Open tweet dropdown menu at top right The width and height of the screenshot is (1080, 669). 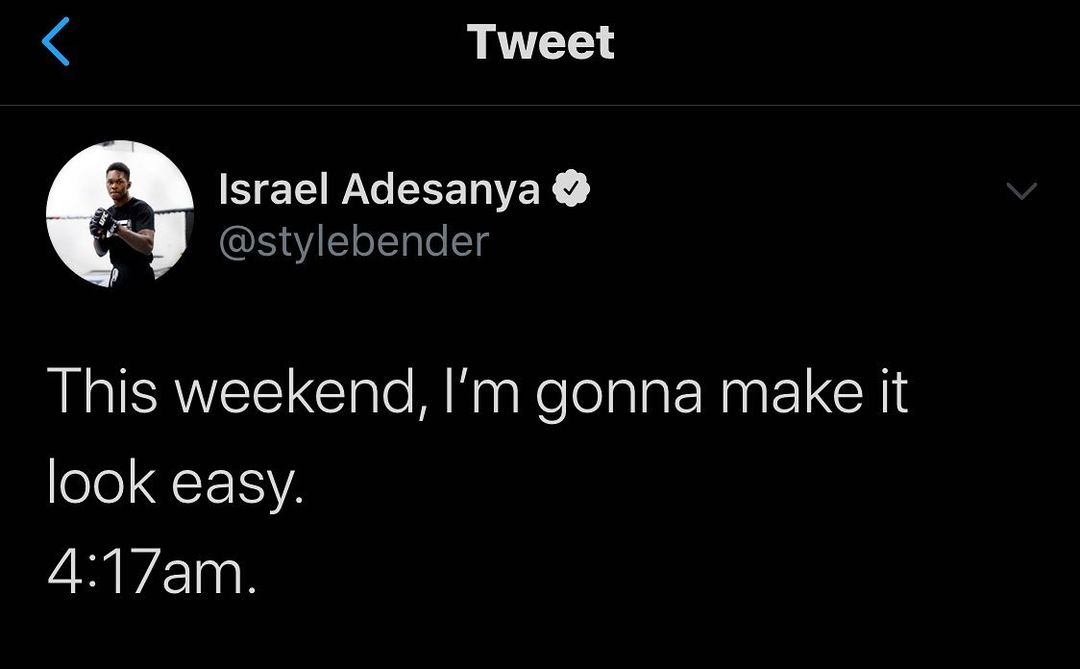(1021, 190)
